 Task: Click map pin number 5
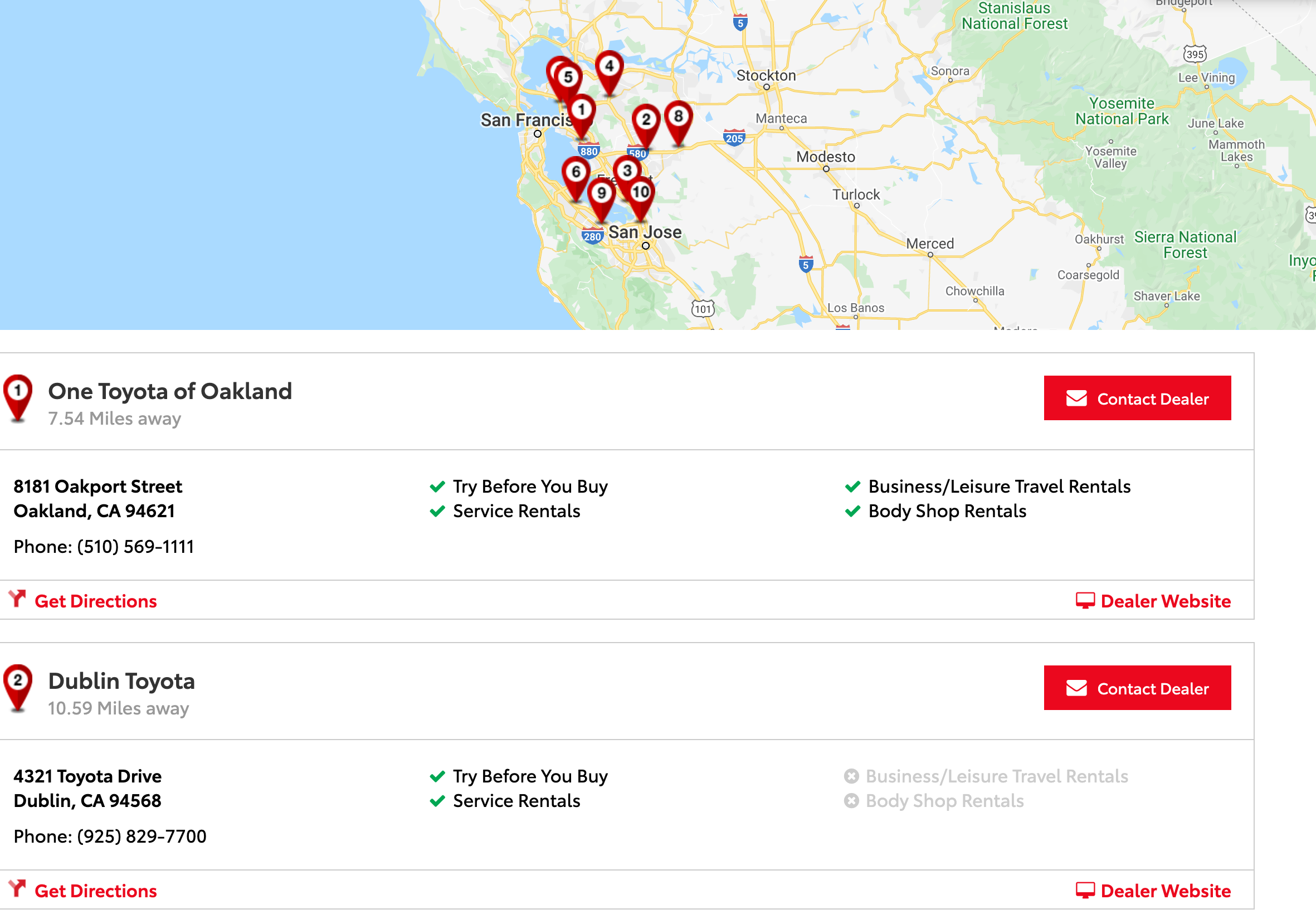click(x=567, y=78)
